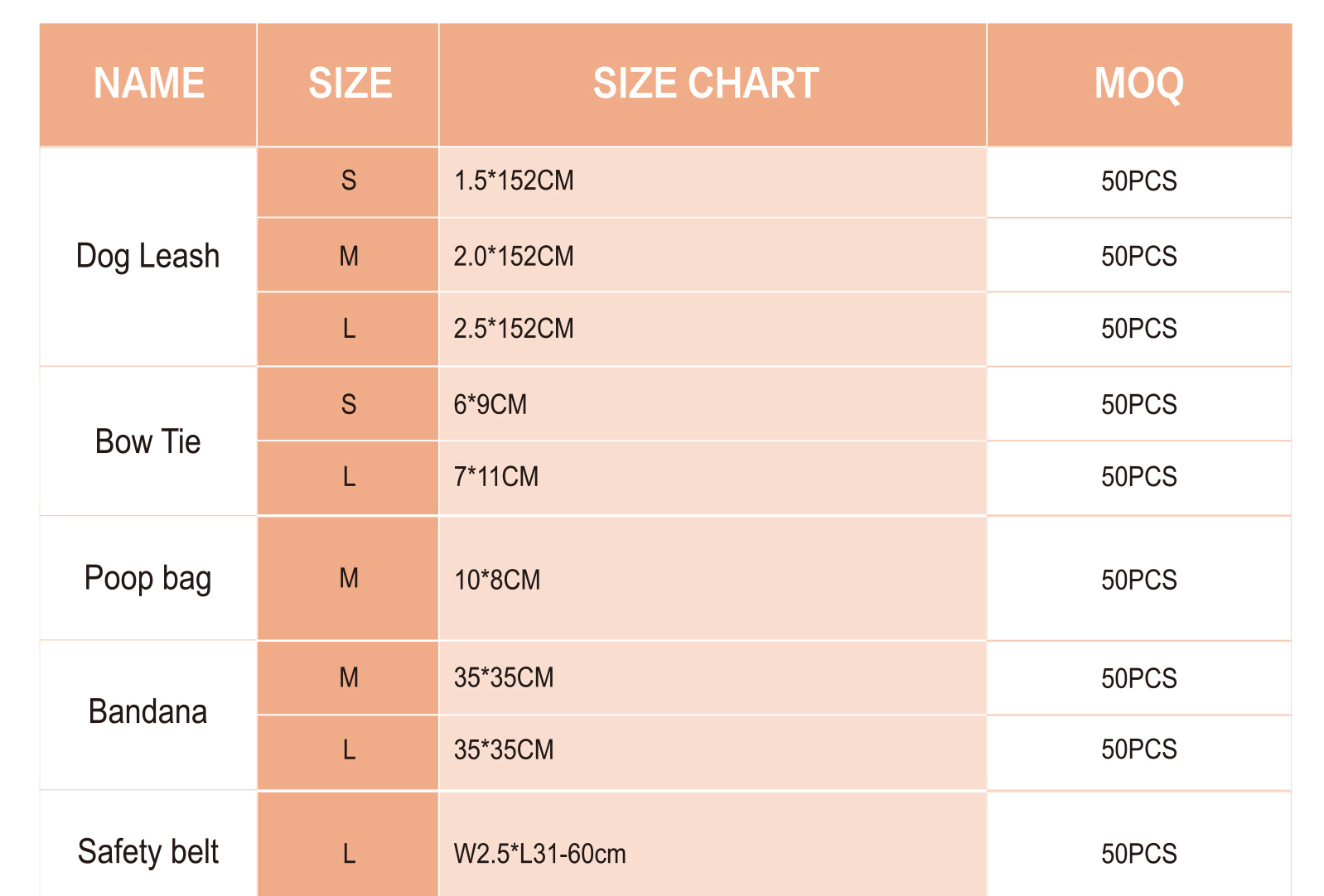Select the Poop bag name cell
Image resolution: width=1324 pixels, height=896 pixels.
point(148,578)
